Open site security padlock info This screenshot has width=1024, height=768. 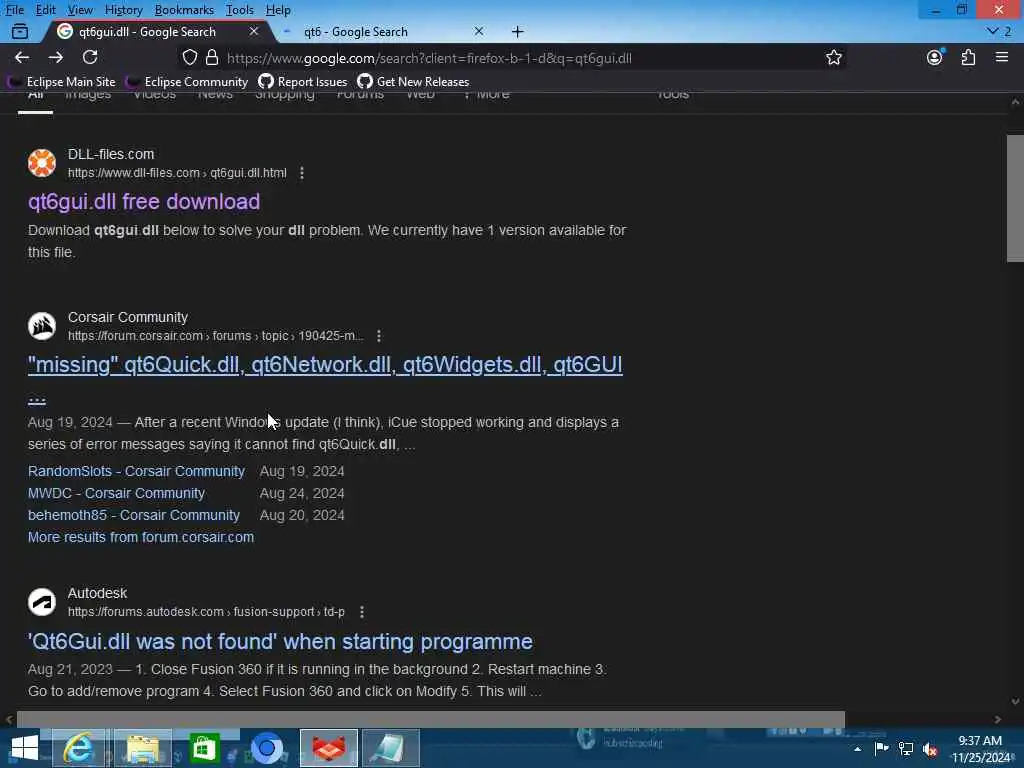click(x=212, y=57)
